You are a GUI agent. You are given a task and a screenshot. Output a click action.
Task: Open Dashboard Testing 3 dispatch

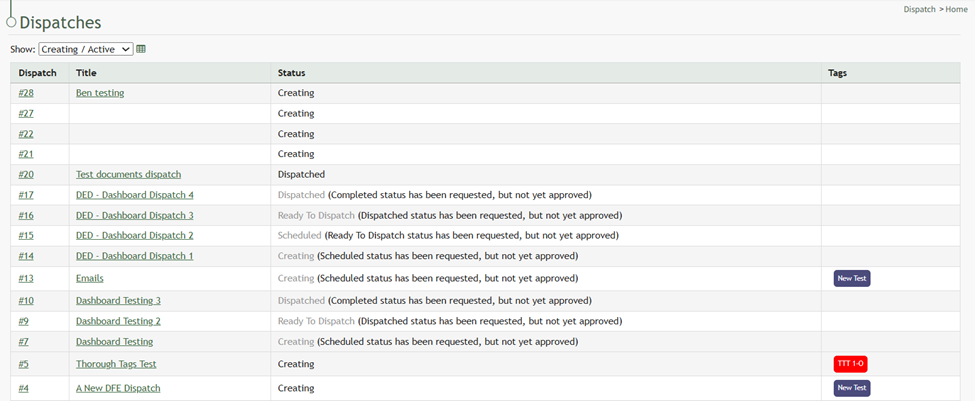(118, 300)
